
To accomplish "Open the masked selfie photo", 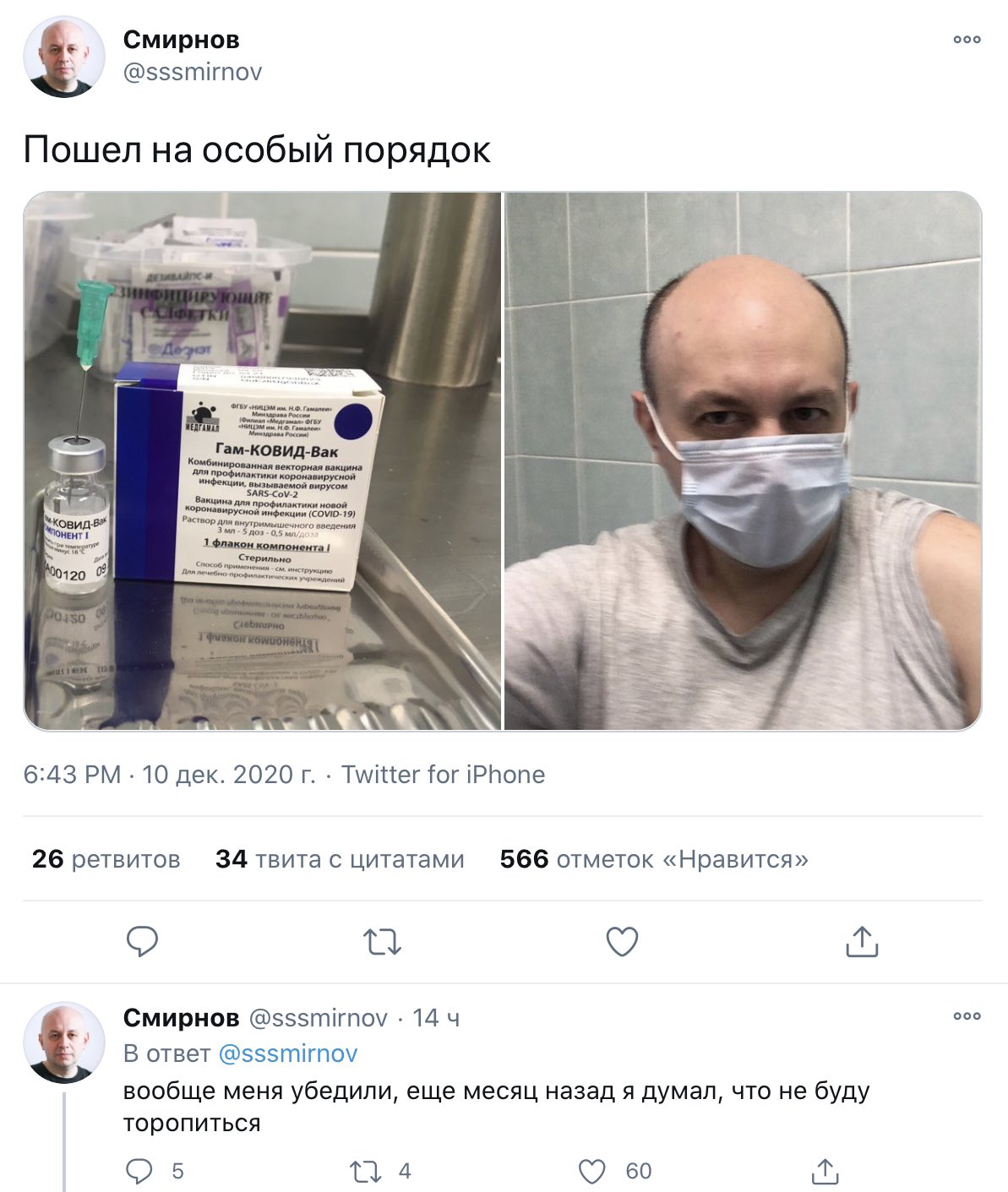I will [743, 460].
